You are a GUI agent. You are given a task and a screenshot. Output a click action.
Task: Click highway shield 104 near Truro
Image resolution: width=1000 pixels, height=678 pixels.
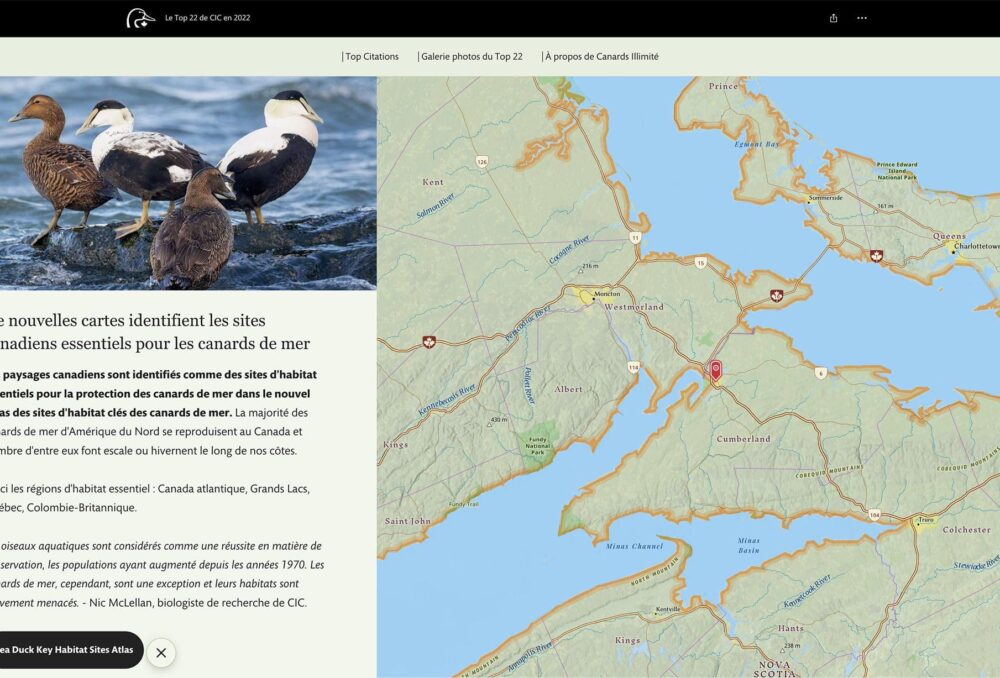[874, 515]
